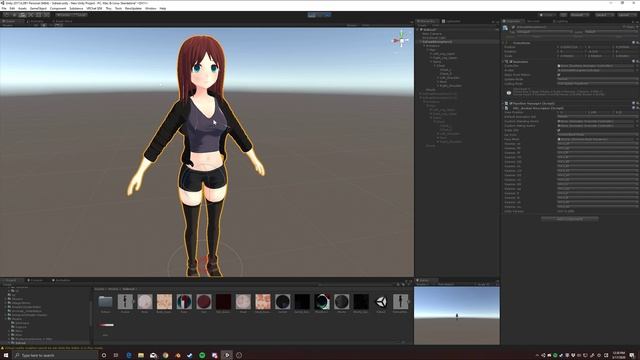Switch to the Animation tab
Image resolution: width=640 pixels, height=360 pixels.
(61, 280)
